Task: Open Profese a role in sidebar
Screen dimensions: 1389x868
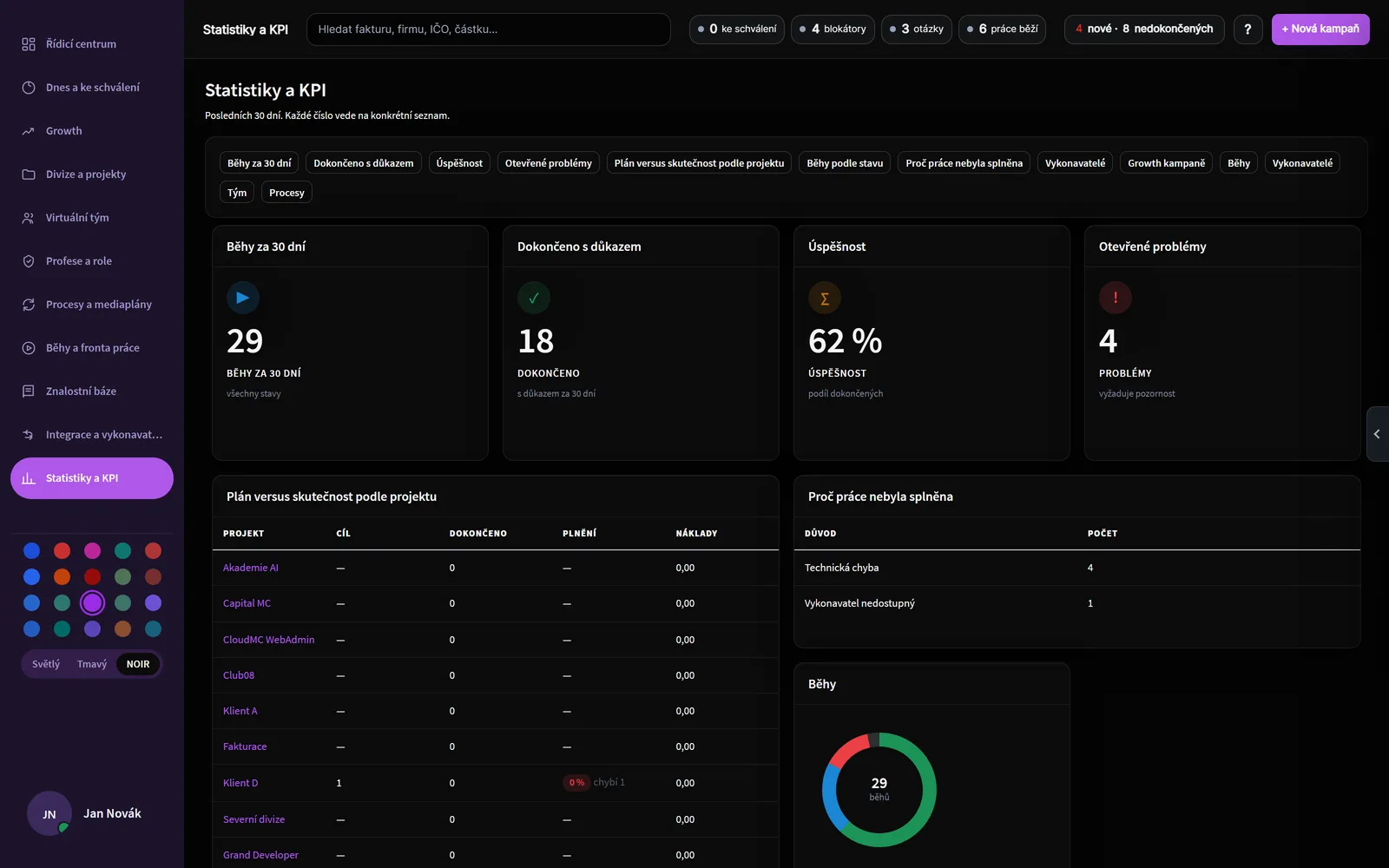Action: click(x=92, y=261)
